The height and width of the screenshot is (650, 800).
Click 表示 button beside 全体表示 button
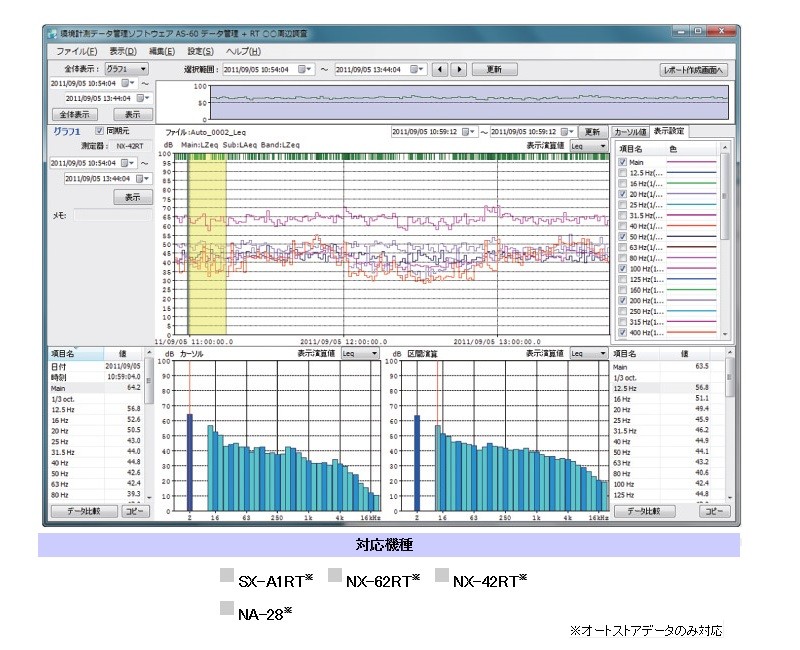pyautogui.click(x=133, y=114)
